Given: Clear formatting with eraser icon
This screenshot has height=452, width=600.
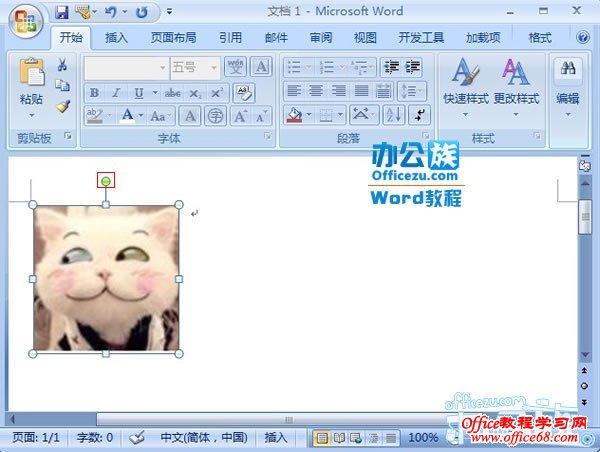Looking at the screenshot, I should tap(244, 93).
